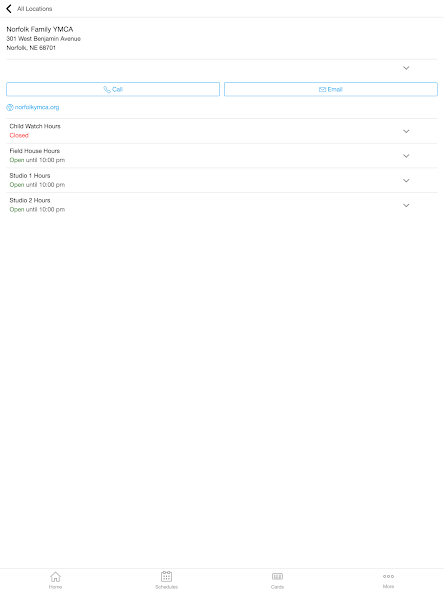Screen dimensions: 444x592
Task: Click Norfolk Family YMCA title
Action: pos(40,29)
